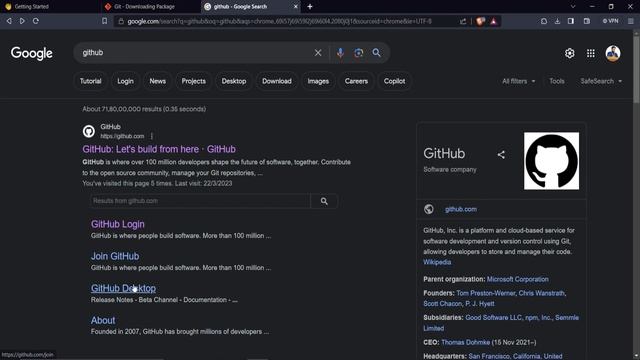Open the tab search dropdown arrow
This screenshot has height=360, width=640.
coord(573,7)
